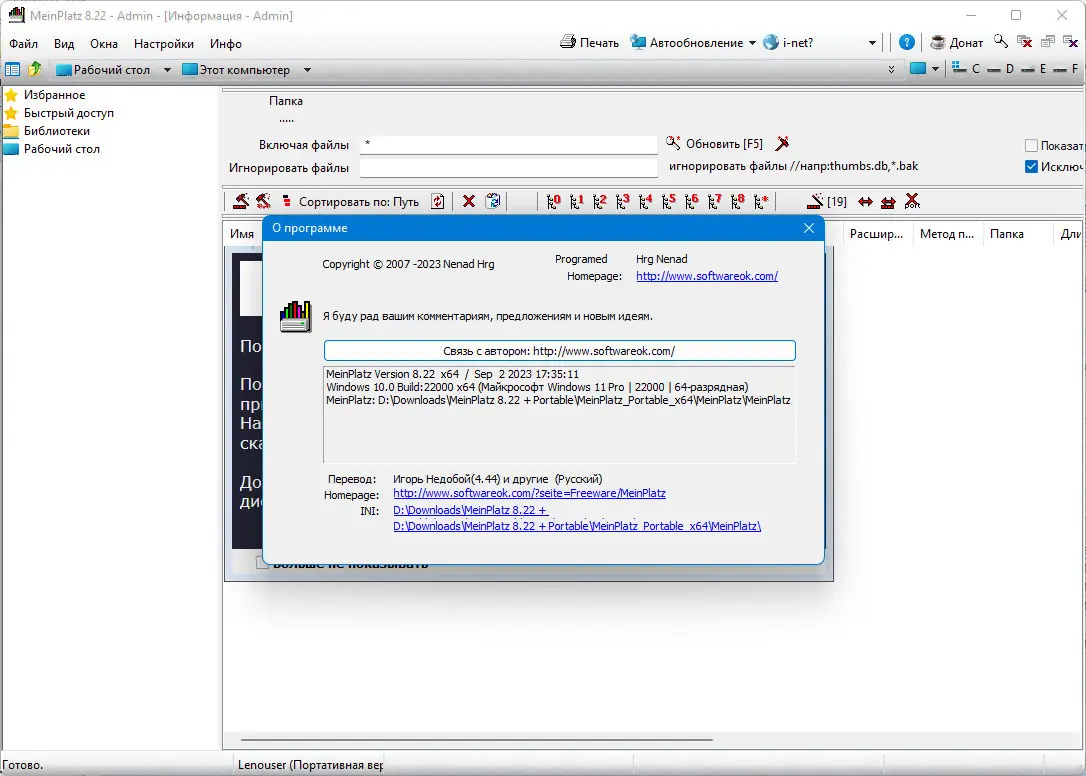Close the О программе dialog
Viewport: 1086px width, 776px height.
(x=808, y=228)
